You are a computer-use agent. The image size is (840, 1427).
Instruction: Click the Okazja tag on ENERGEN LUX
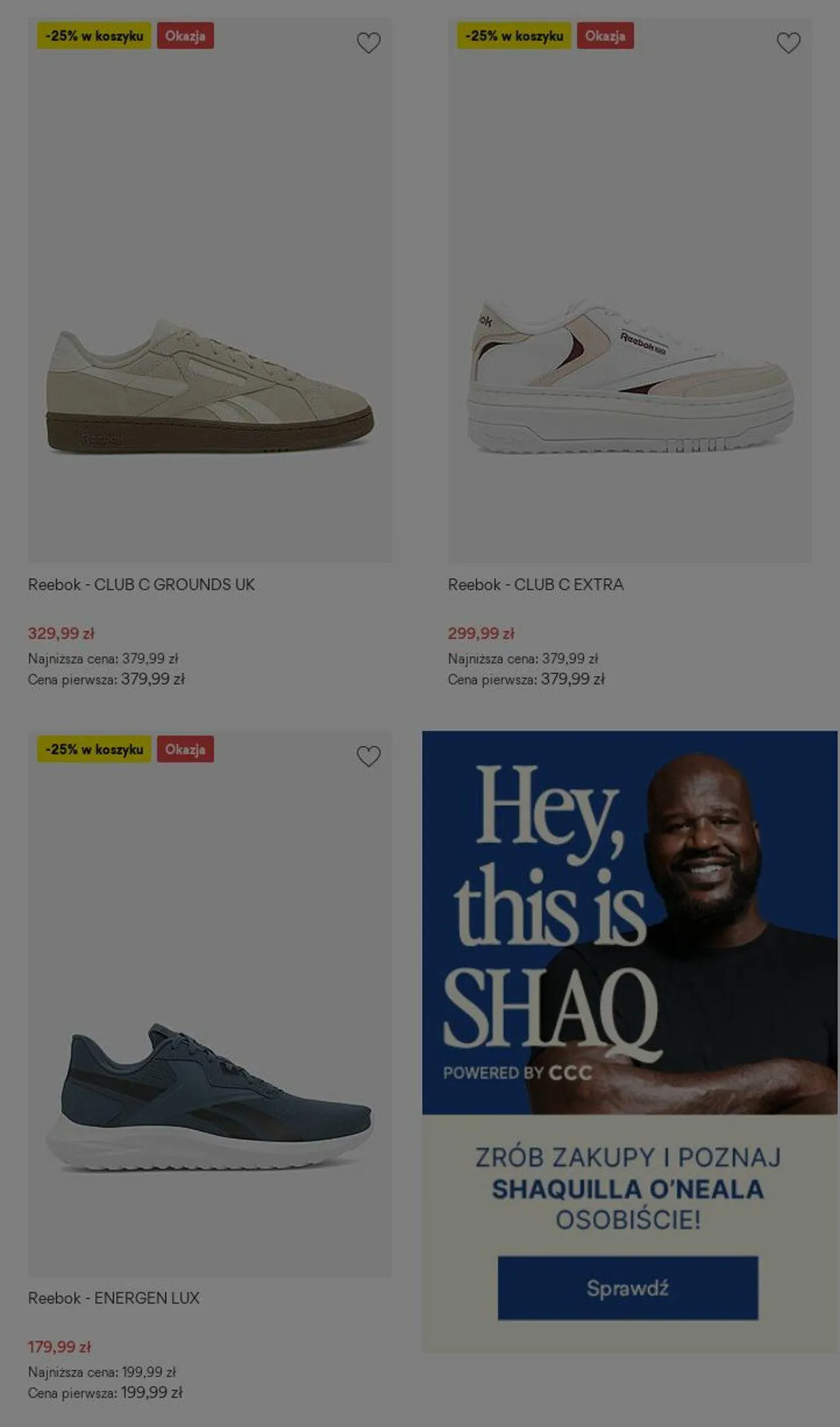point(185,749)
